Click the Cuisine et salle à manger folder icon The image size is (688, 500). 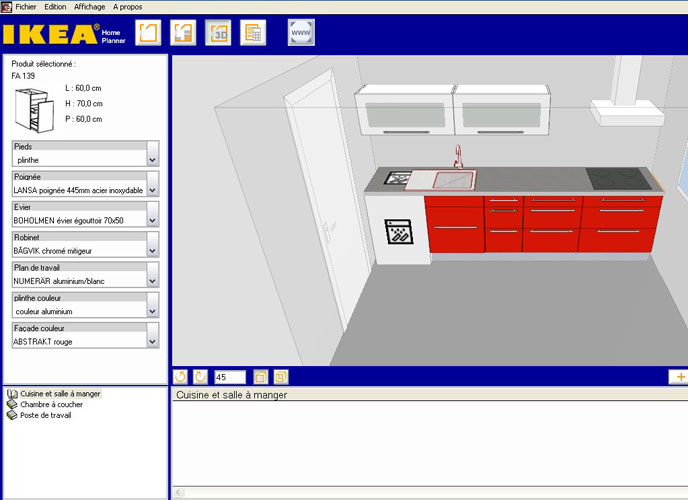12,394
